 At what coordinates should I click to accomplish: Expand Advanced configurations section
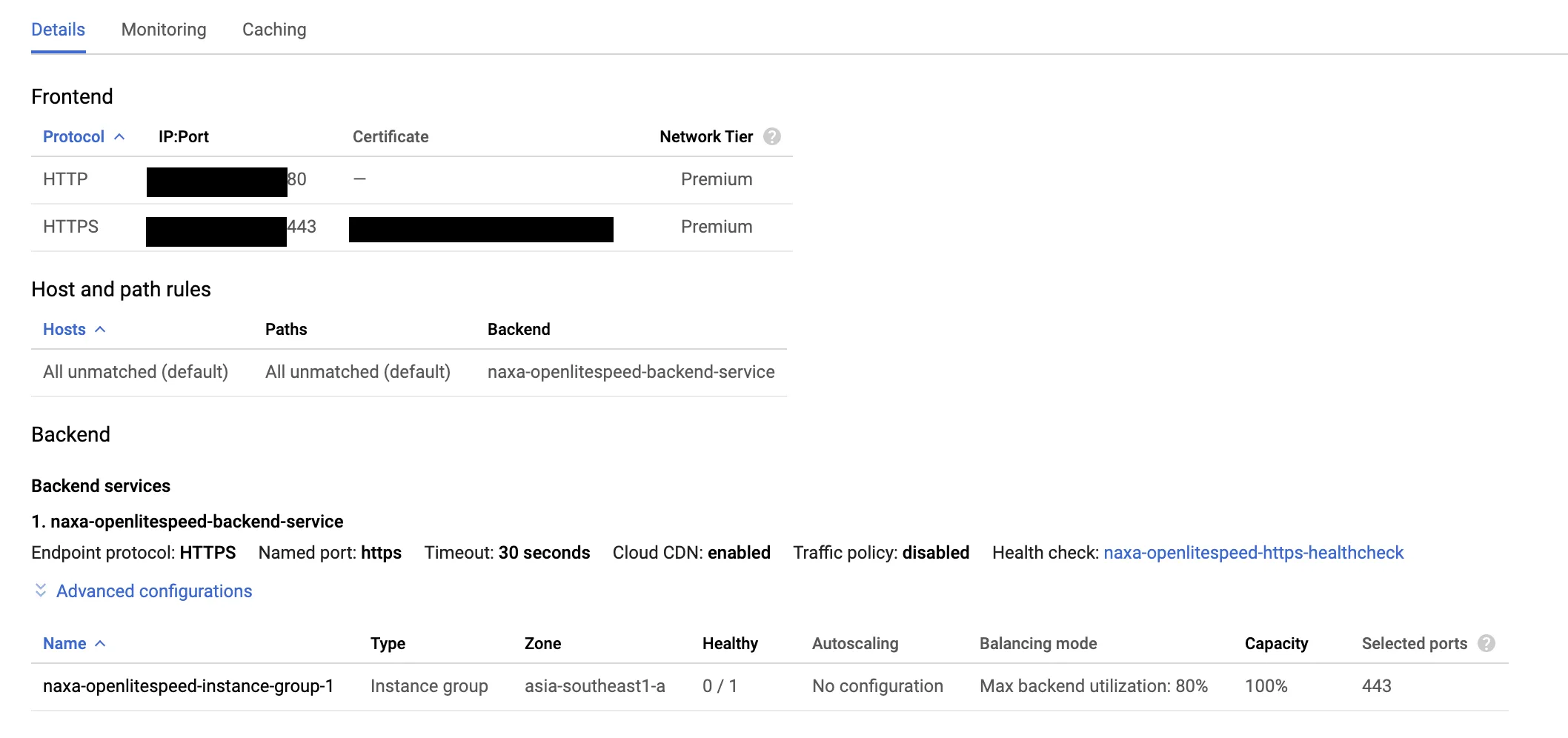(154, 591)
